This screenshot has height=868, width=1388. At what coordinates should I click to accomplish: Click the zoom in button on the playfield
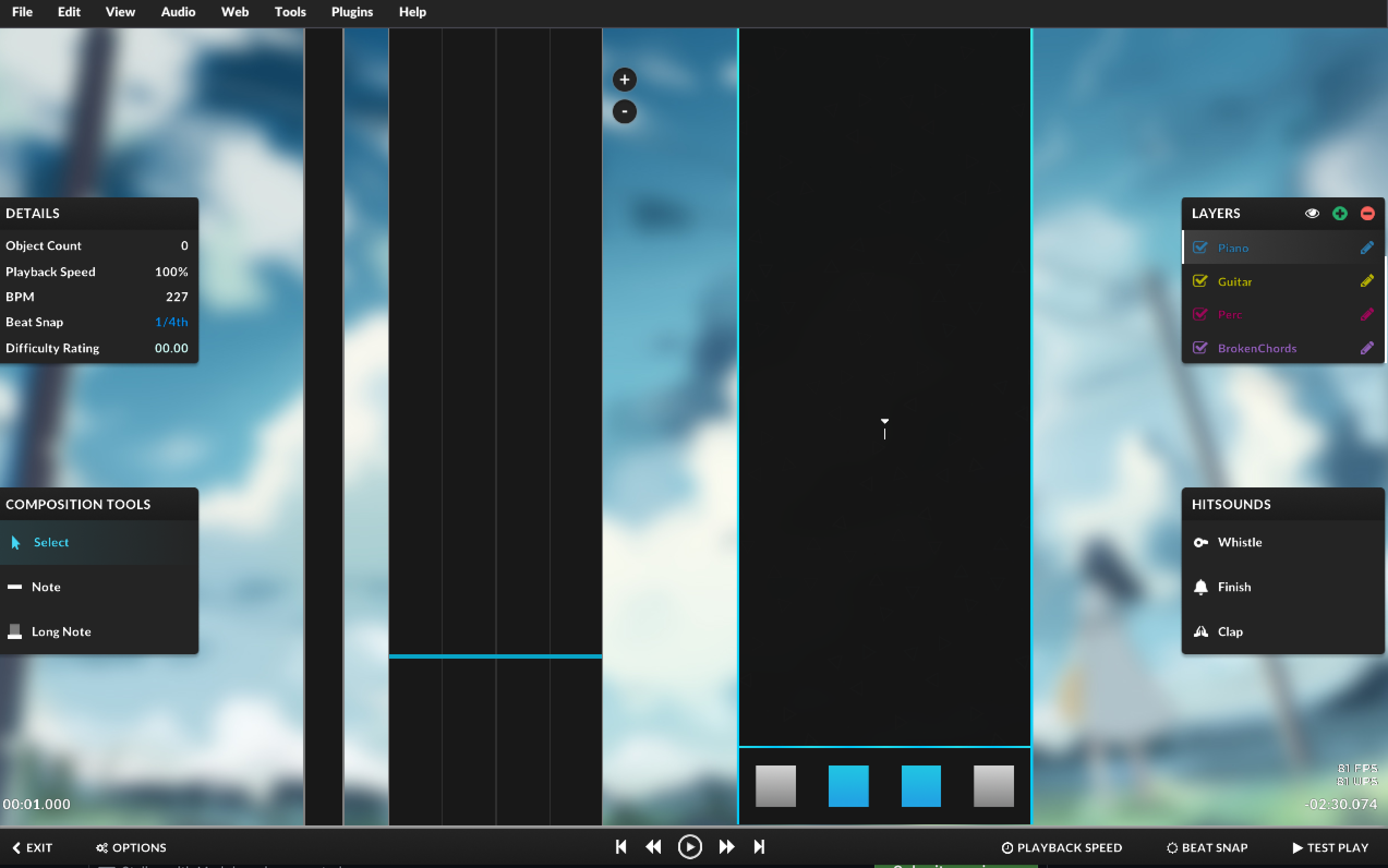(624, 79)
